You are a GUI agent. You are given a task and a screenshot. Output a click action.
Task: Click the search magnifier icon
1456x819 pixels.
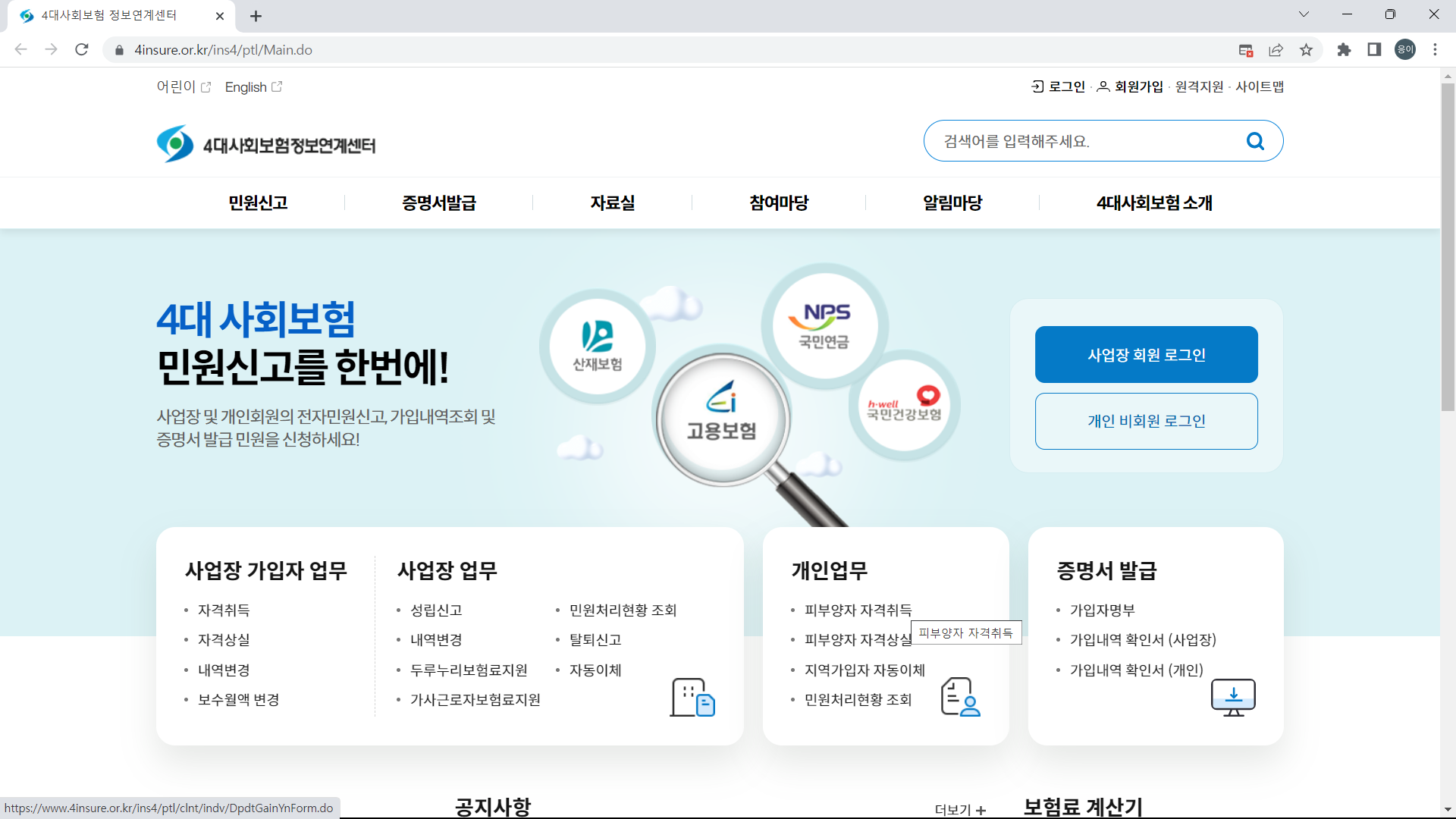pyautogui.click(x=1255, y=140)
